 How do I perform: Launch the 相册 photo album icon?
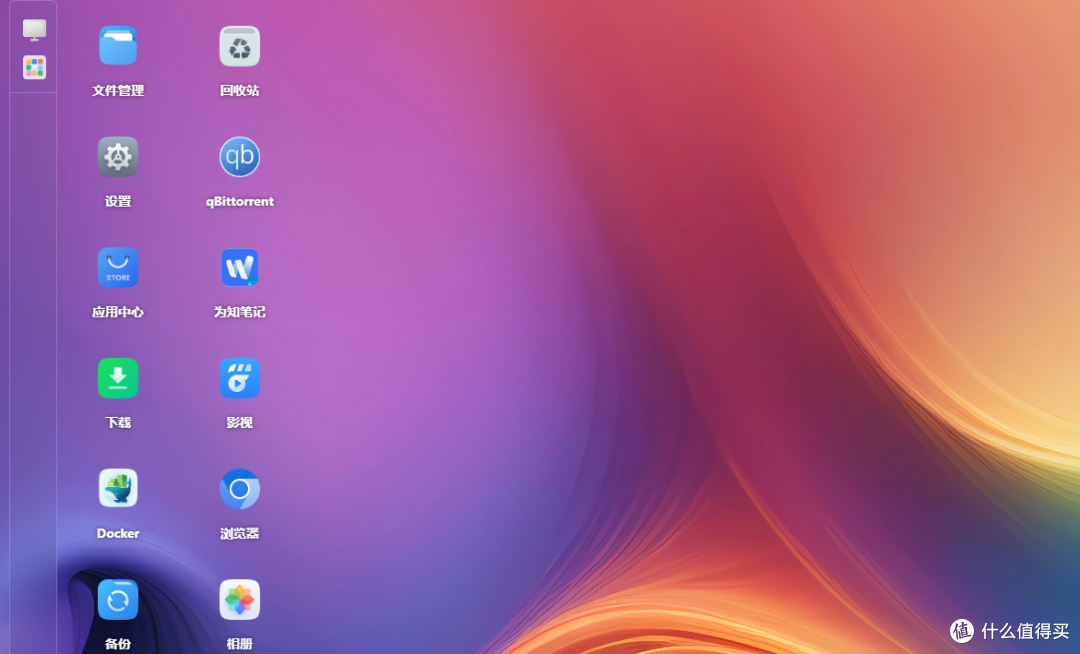(239, 600)
